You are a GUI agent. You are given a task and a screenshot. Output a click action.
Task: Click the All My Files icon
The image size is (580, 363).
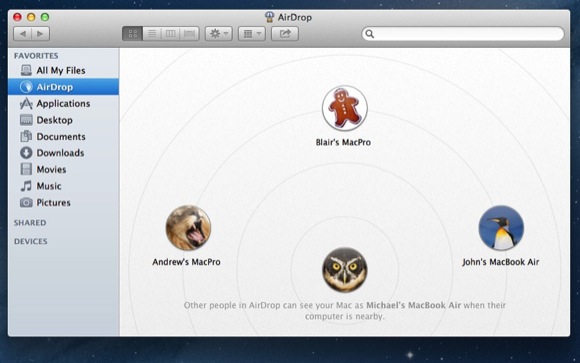click(x=26, y=70)
